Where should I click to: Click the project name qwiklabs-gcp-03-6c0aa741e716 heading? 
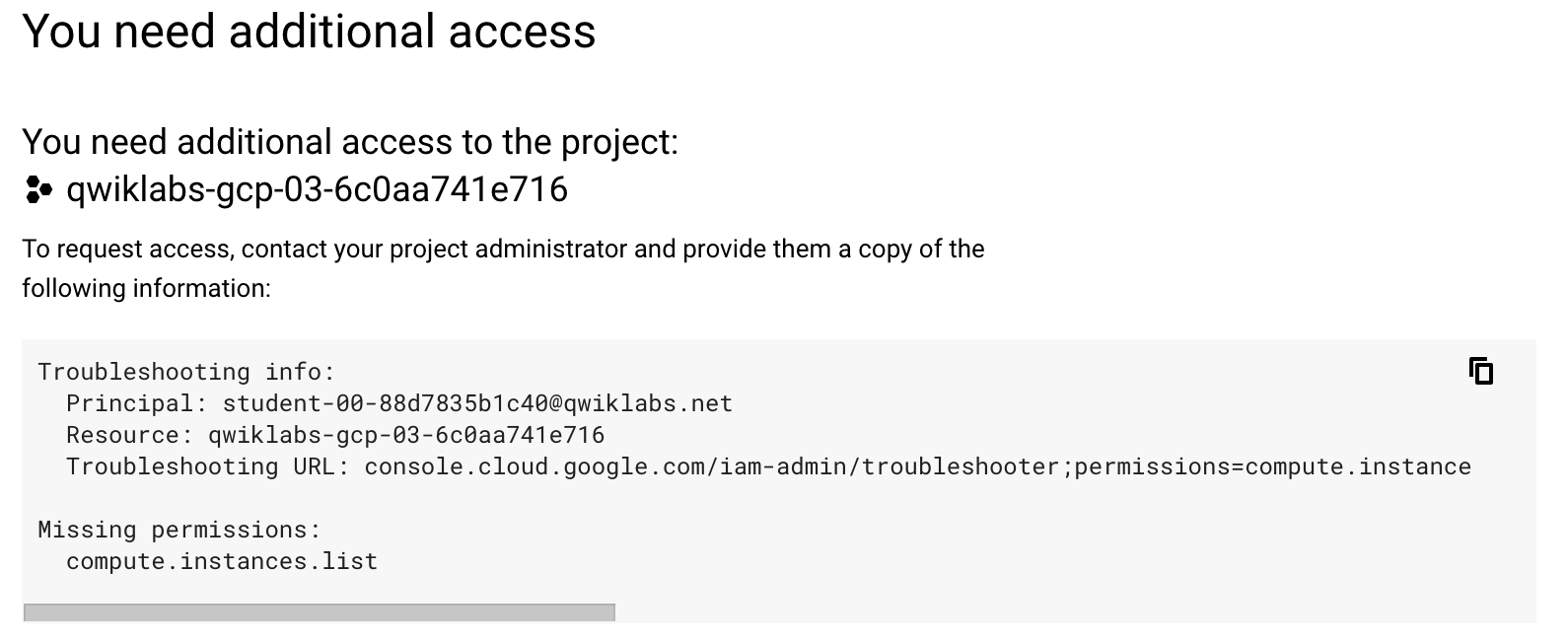tap(317, 188)
